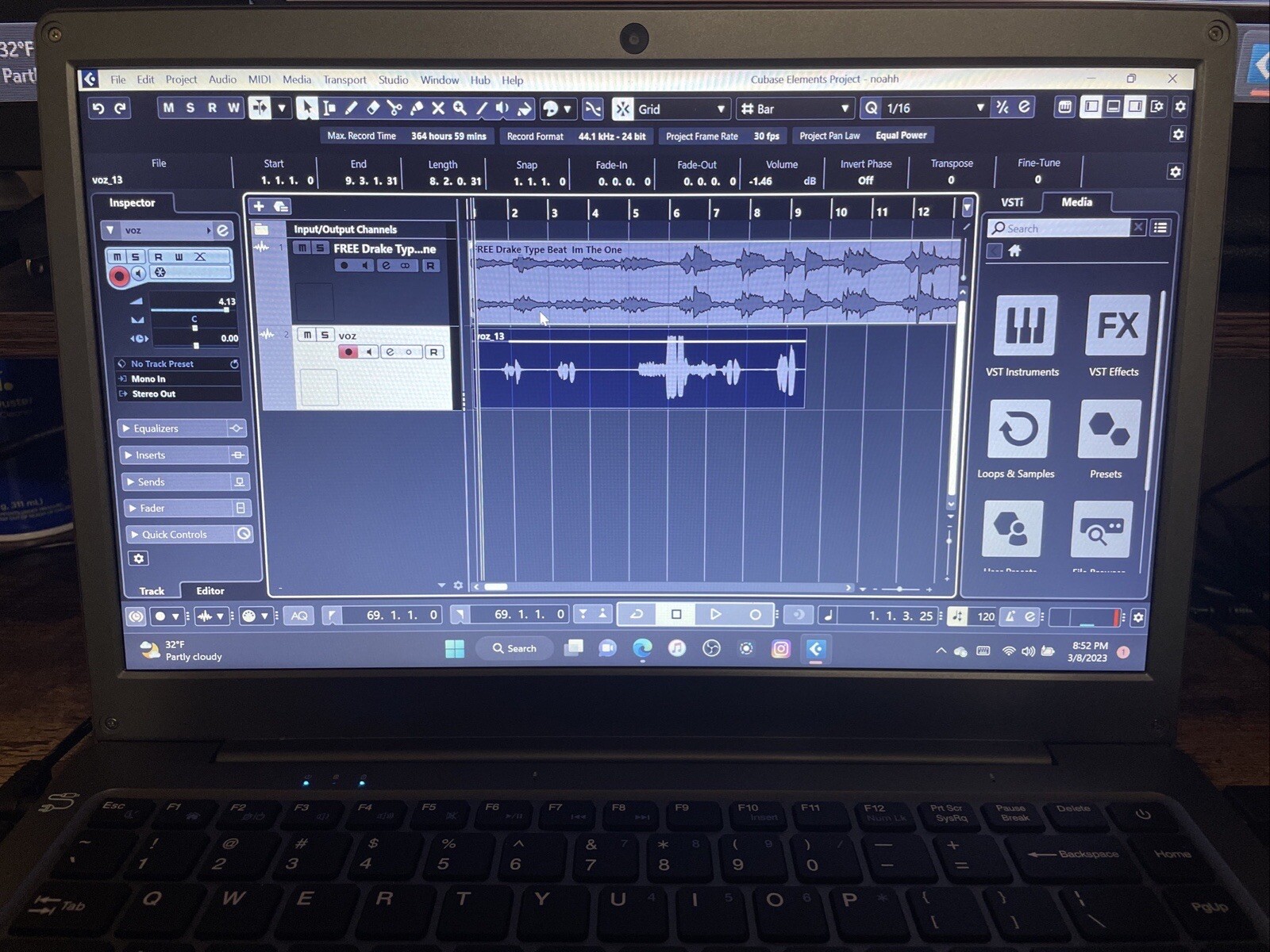Select the Split scissors tool

394,108
